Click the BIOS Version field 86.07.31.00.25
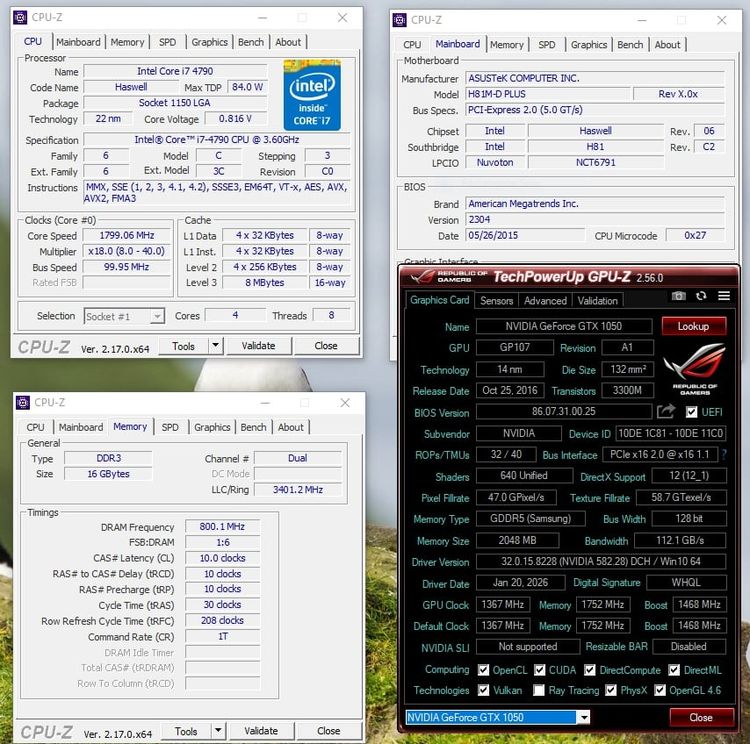Viewport: 750px width, 744px height. tap(563, 411)
